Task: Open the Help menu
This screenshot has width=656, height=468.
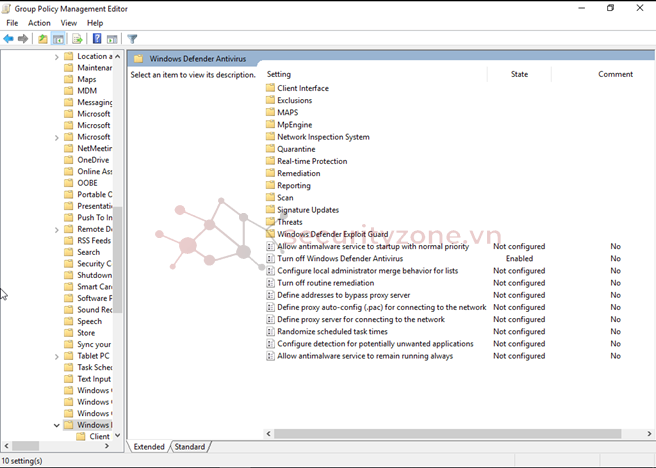Action: [x=95, y=23]
